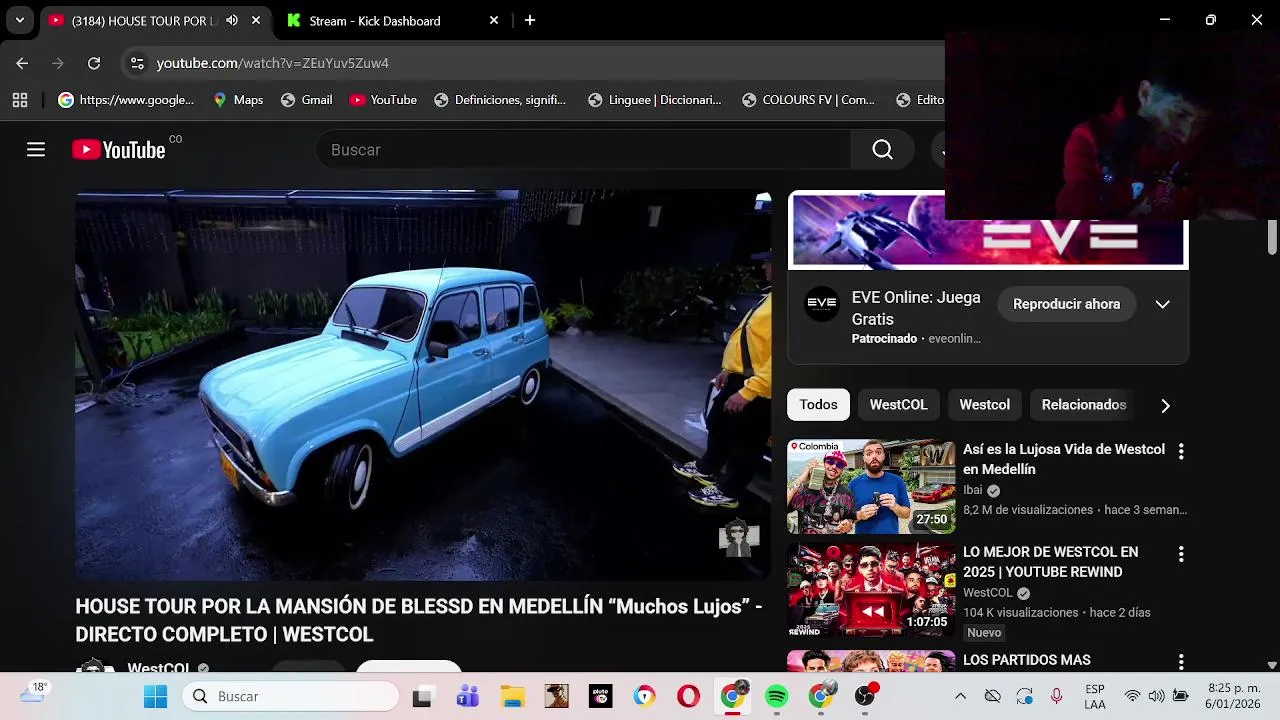This screenshot has height=720, width=1280.
Task: Switch to the Stream - Kick Dashboard tab
Action: [x=375, y=20]
